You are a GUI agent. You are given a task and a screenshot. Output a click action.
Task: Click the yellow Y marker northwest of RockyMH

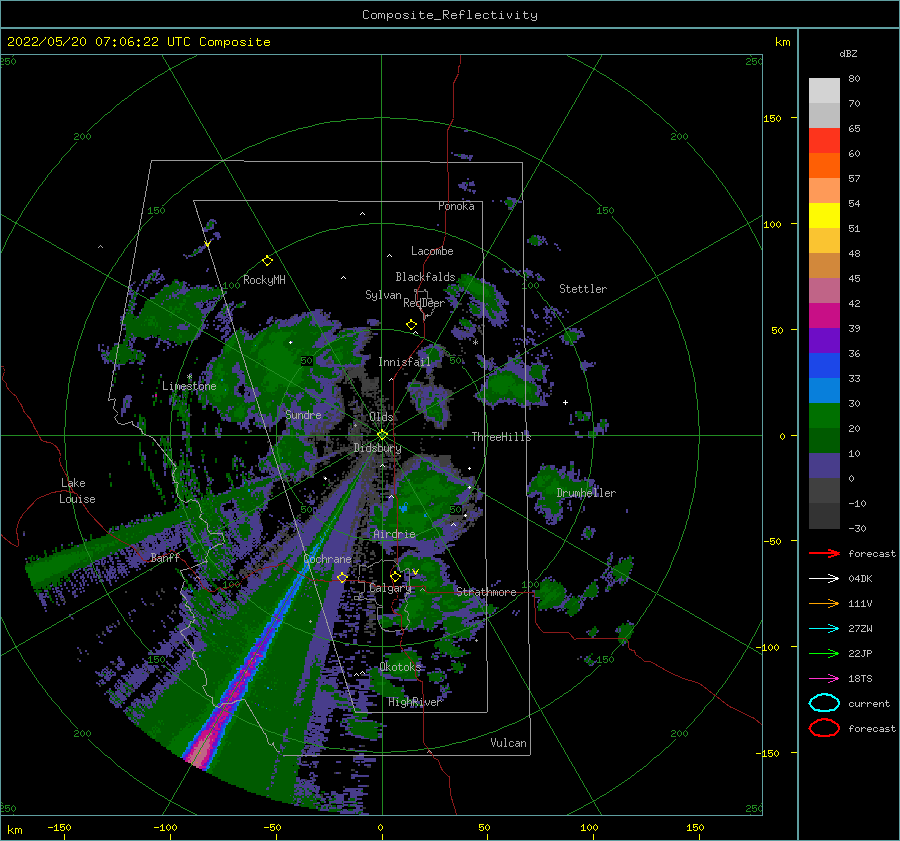(x=208, y=245)
